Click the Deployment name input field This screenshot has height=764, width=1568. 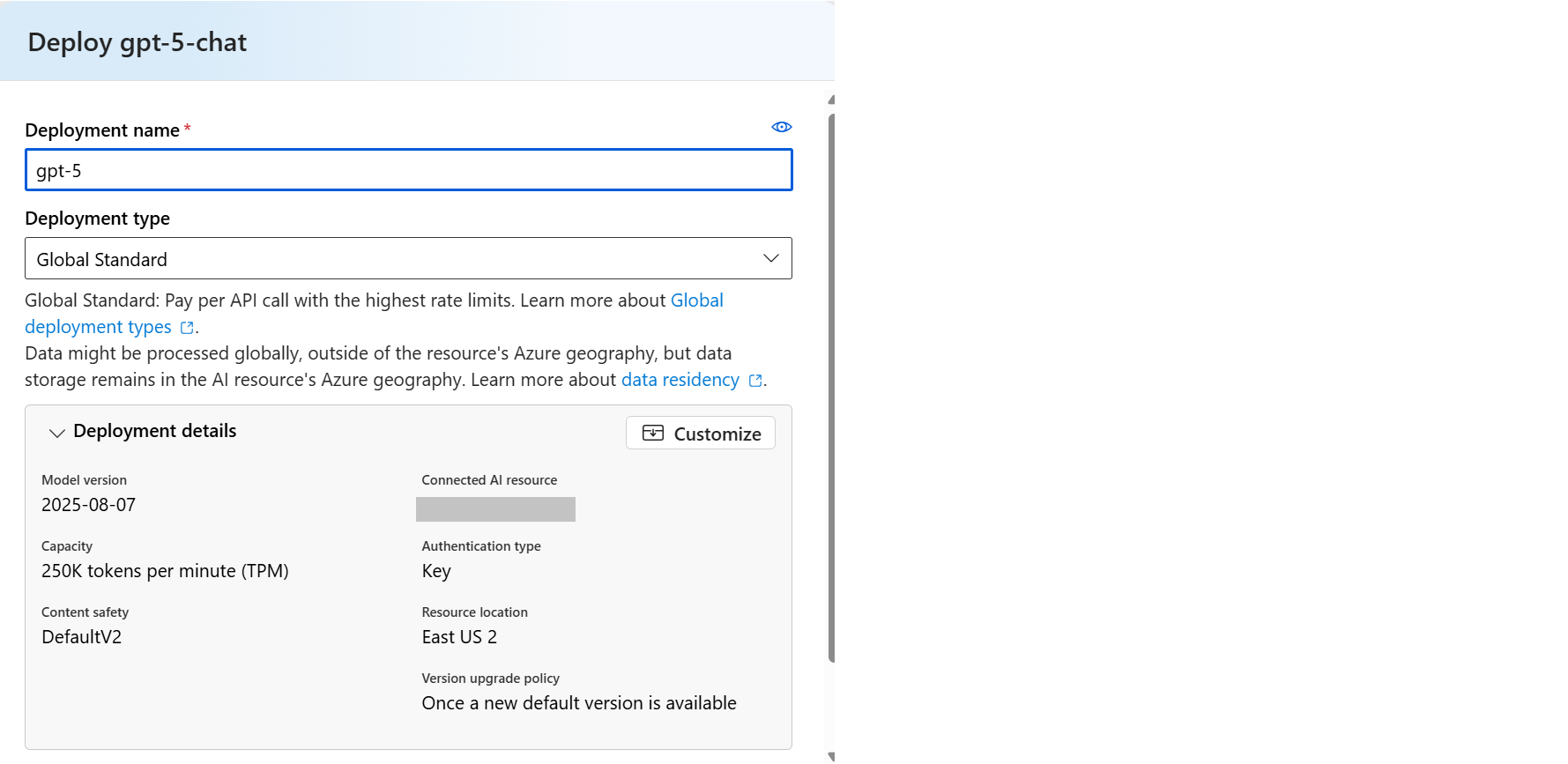point(408,170)
